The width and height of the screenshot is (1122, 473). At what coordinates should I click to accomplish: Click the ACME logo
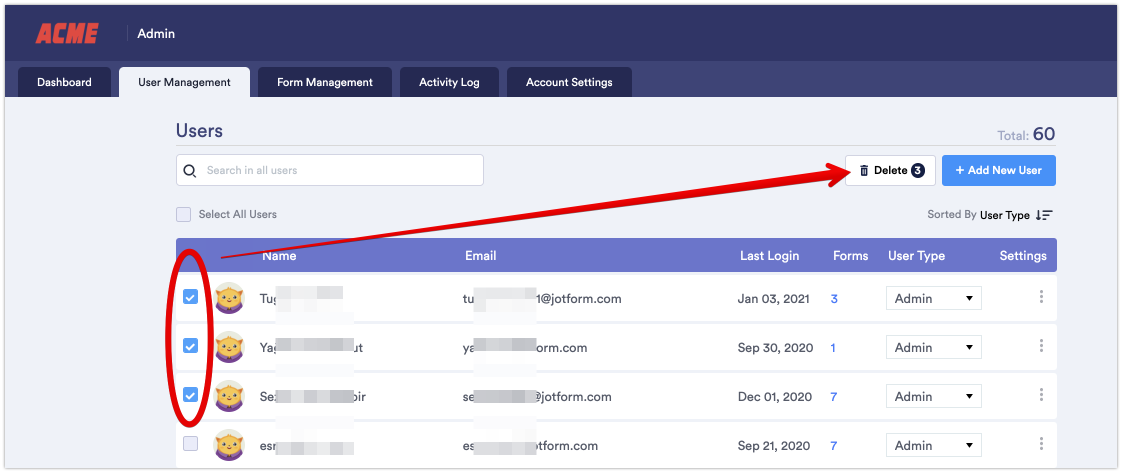(x=66, y=34)
